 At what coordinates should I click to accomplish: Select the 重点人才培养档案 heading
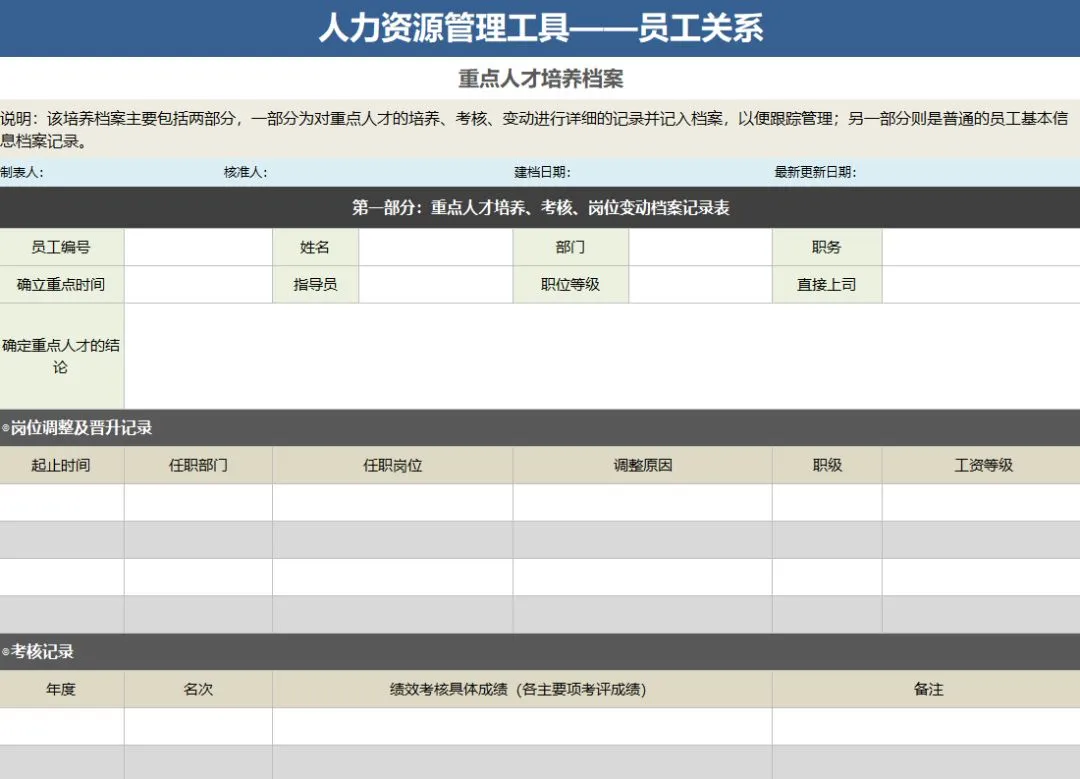(x=541, y=79)
